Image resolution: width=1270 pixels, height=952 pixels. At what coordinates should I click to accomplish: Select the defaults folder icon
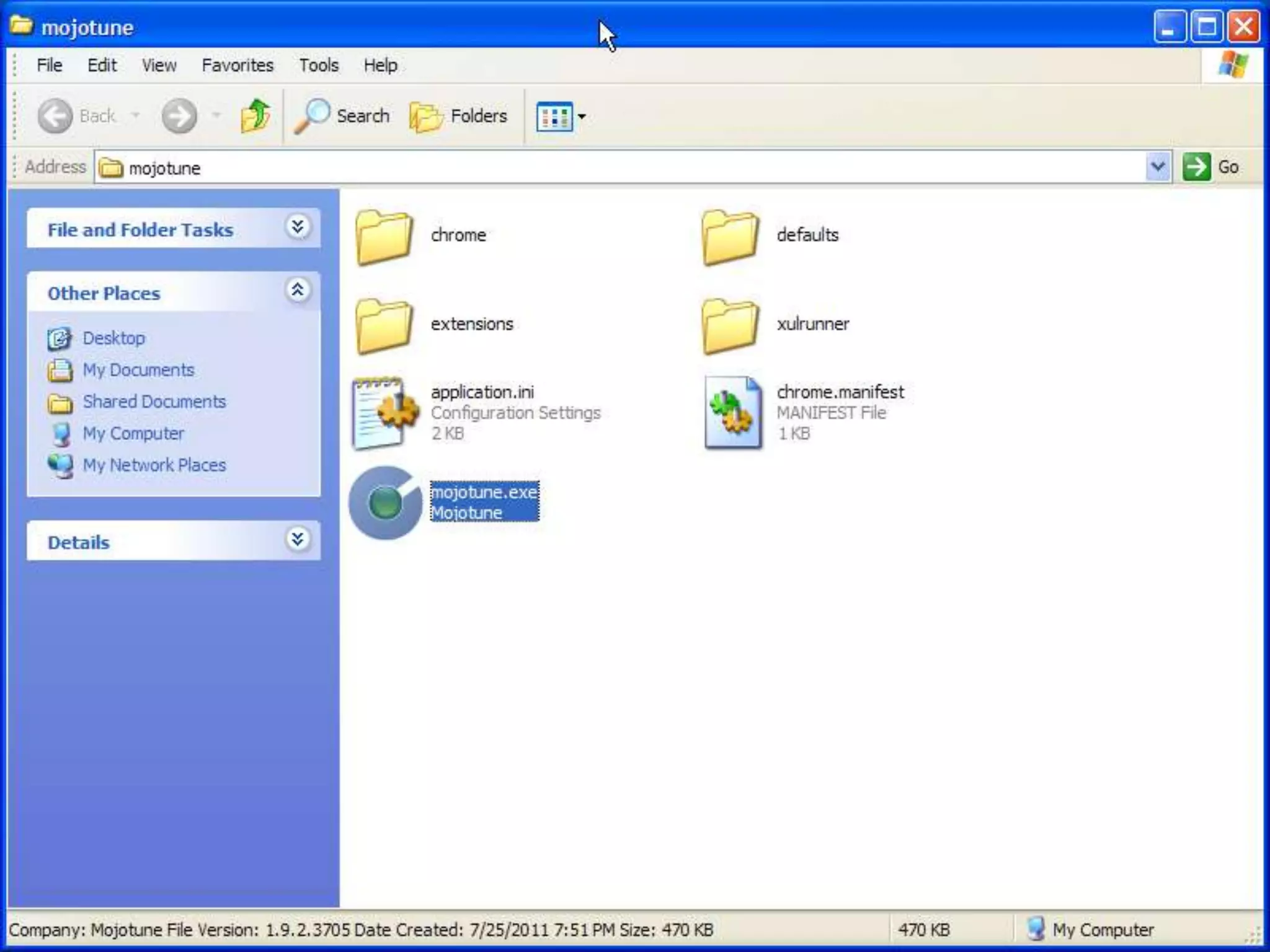coord(730,236)
